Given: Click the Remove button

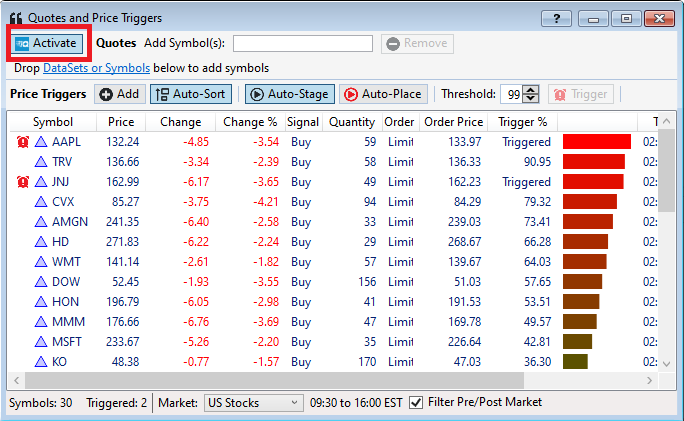Looking at the screenshot, I should pos(417,44).
